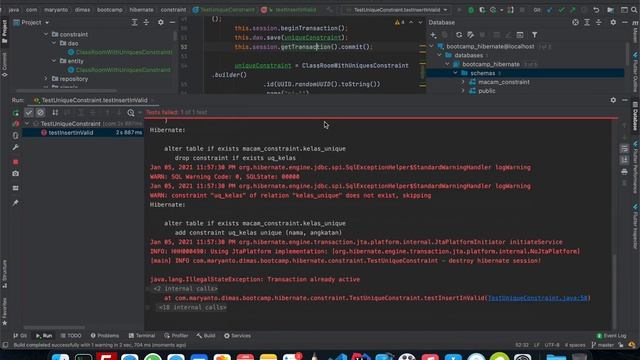Hide the Run panel with minimize dash

tap(625, 100)
